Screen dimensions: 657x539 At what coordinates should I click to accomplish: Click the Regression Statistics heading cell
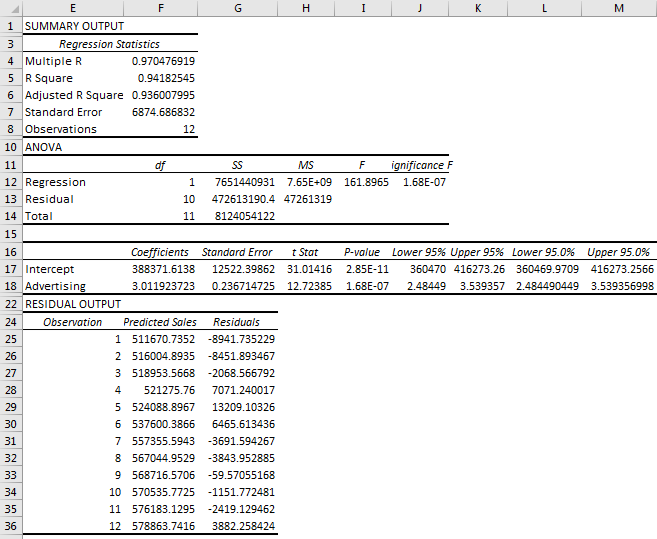[x=109, y=44]
